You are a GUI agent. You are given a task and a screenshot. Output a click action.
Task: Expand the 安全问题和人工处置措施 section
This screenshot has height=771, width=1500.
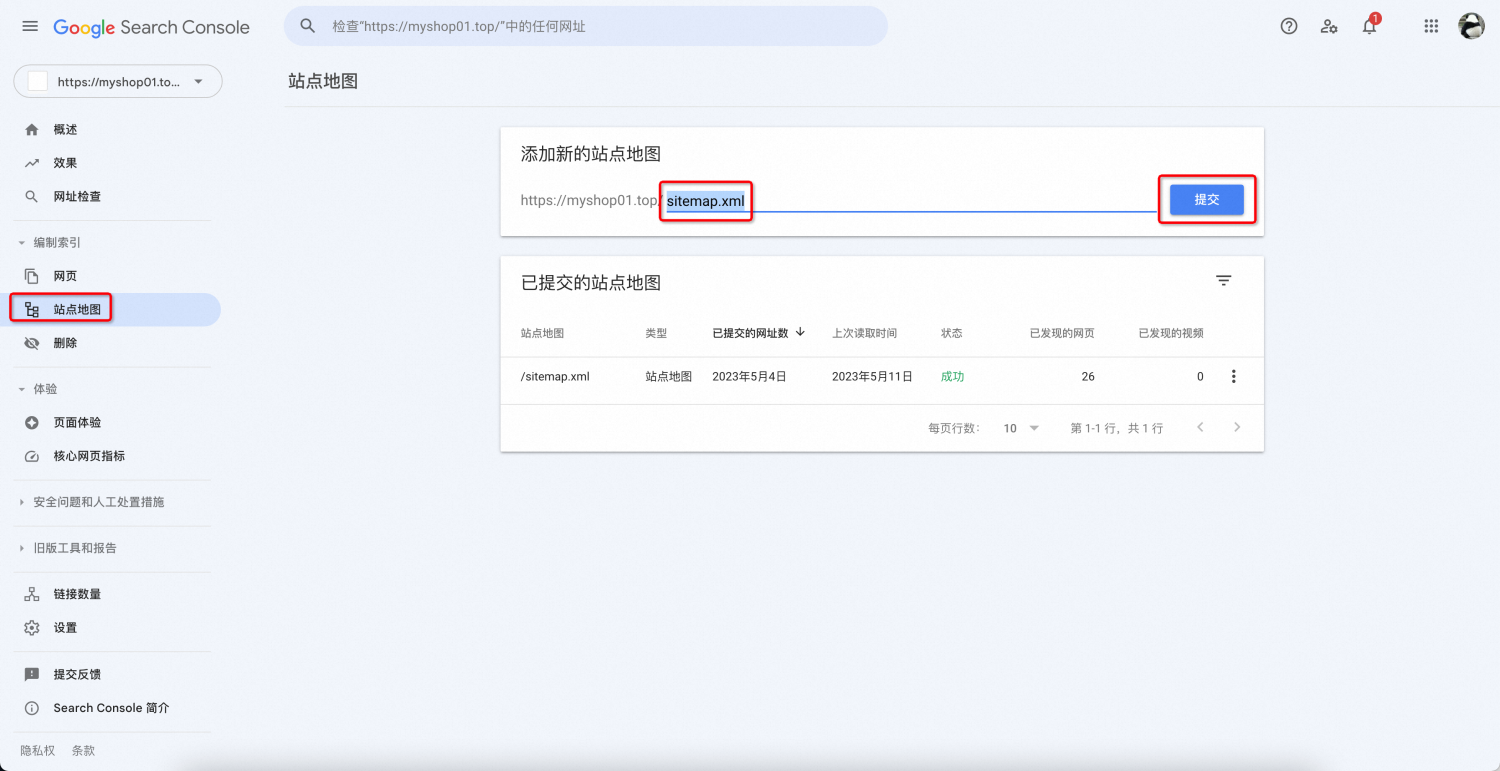(x=98, y=502)
